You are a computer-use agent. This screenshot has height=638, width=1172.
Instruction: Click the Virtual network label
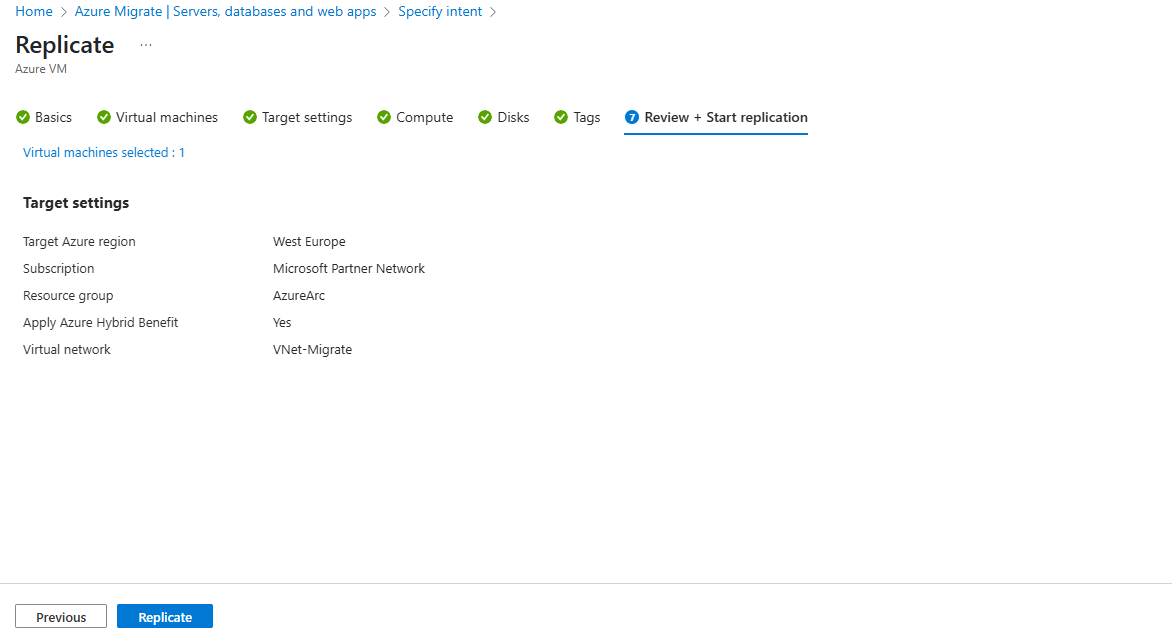pos(67,349)
